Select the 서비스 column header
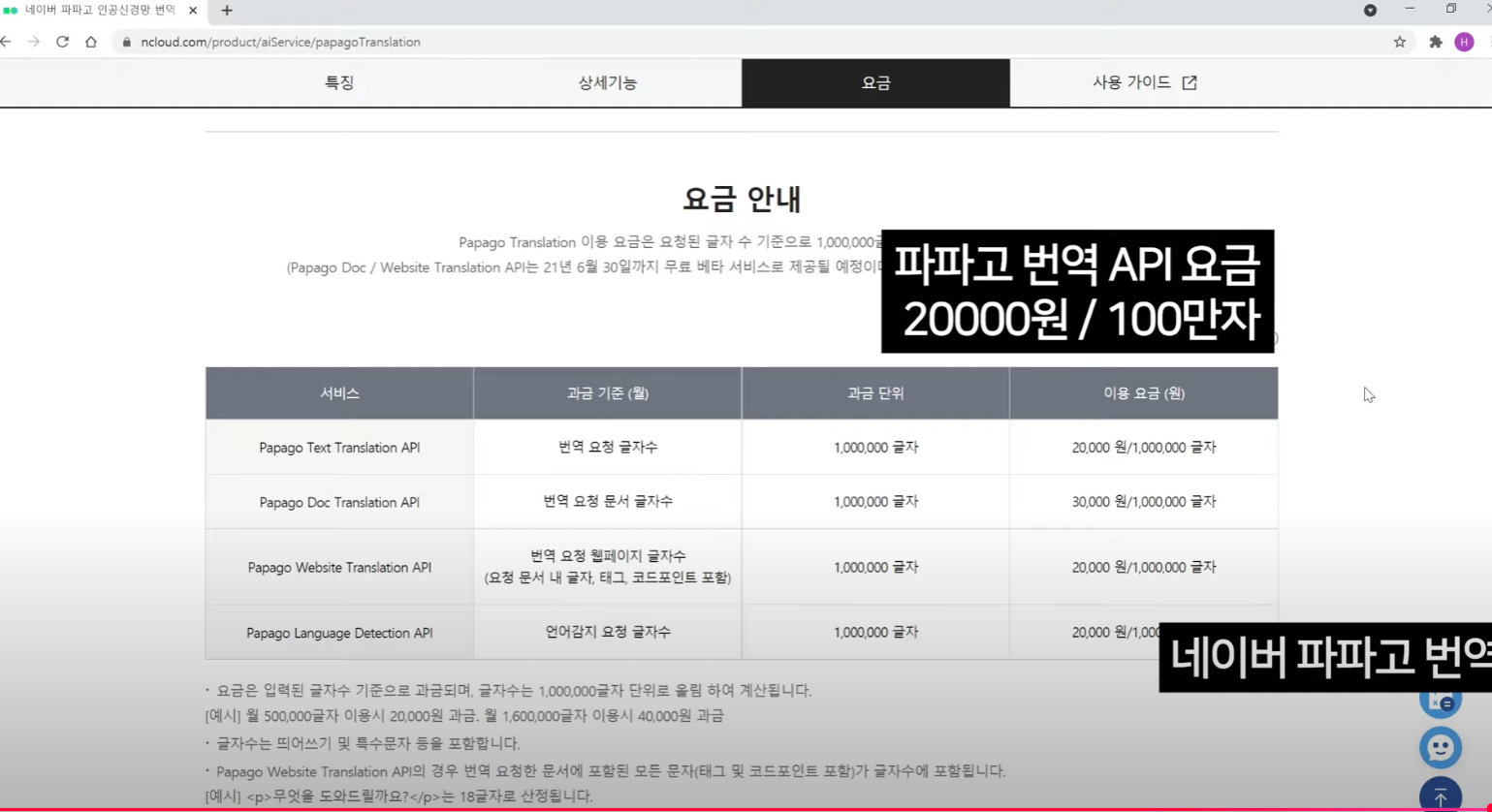The image size is (1492, 812). [x=339, y=393]
